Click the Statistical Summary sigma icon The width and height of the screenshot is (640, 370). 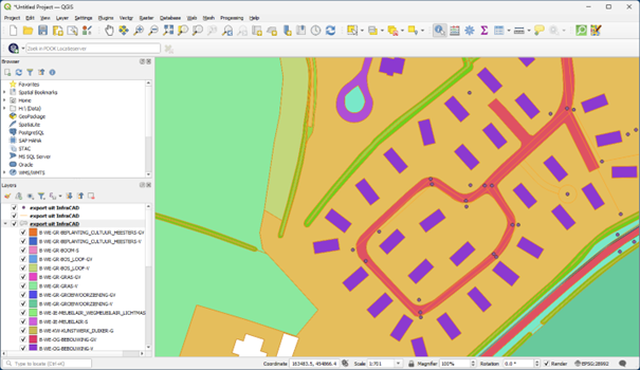(x=484, y=31)
